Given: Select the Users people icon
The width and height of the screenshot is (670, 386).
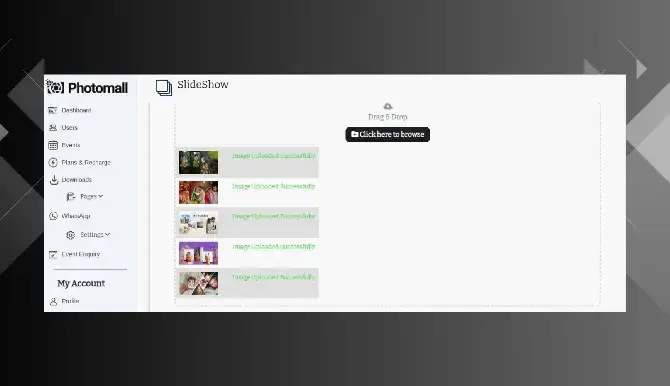Looking at the screenshot, I should [x=53, y=128].
